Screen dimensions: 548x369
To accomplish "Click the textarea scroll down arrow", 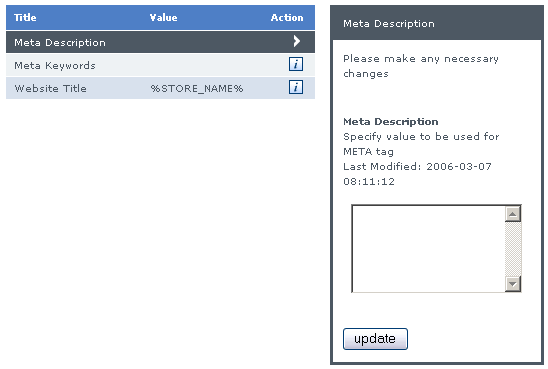I will 513,284.
